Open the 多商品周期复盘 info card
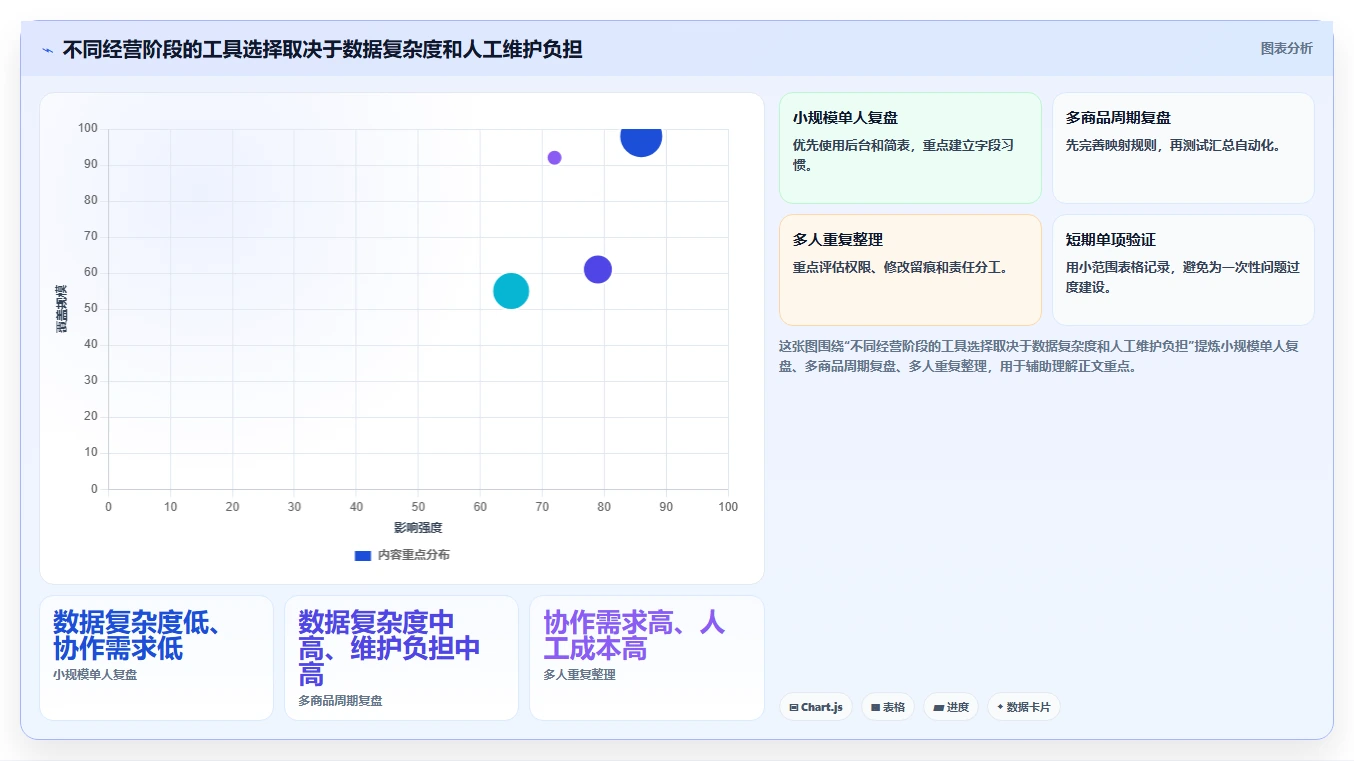The image size is (1354, 761). pos(1183,148)
